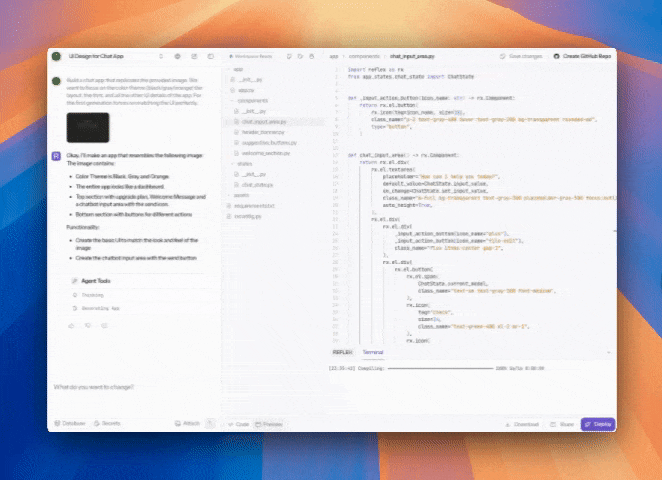
Task: Click the thumbs up icon under the response
Action: [71, 325]
